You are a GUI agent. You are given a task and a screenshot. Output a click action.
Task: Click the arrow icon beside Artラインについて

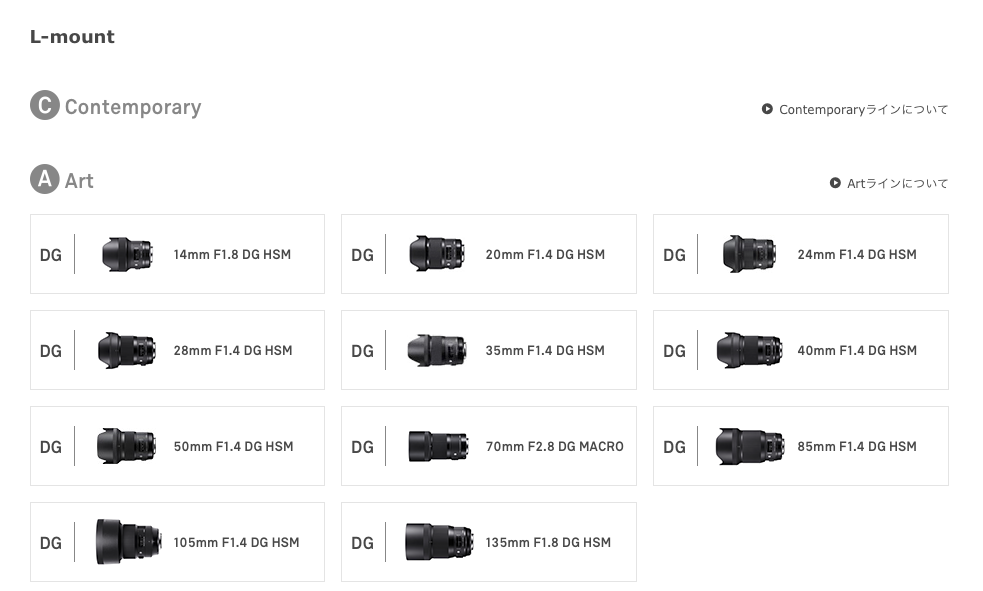(835, 183)
